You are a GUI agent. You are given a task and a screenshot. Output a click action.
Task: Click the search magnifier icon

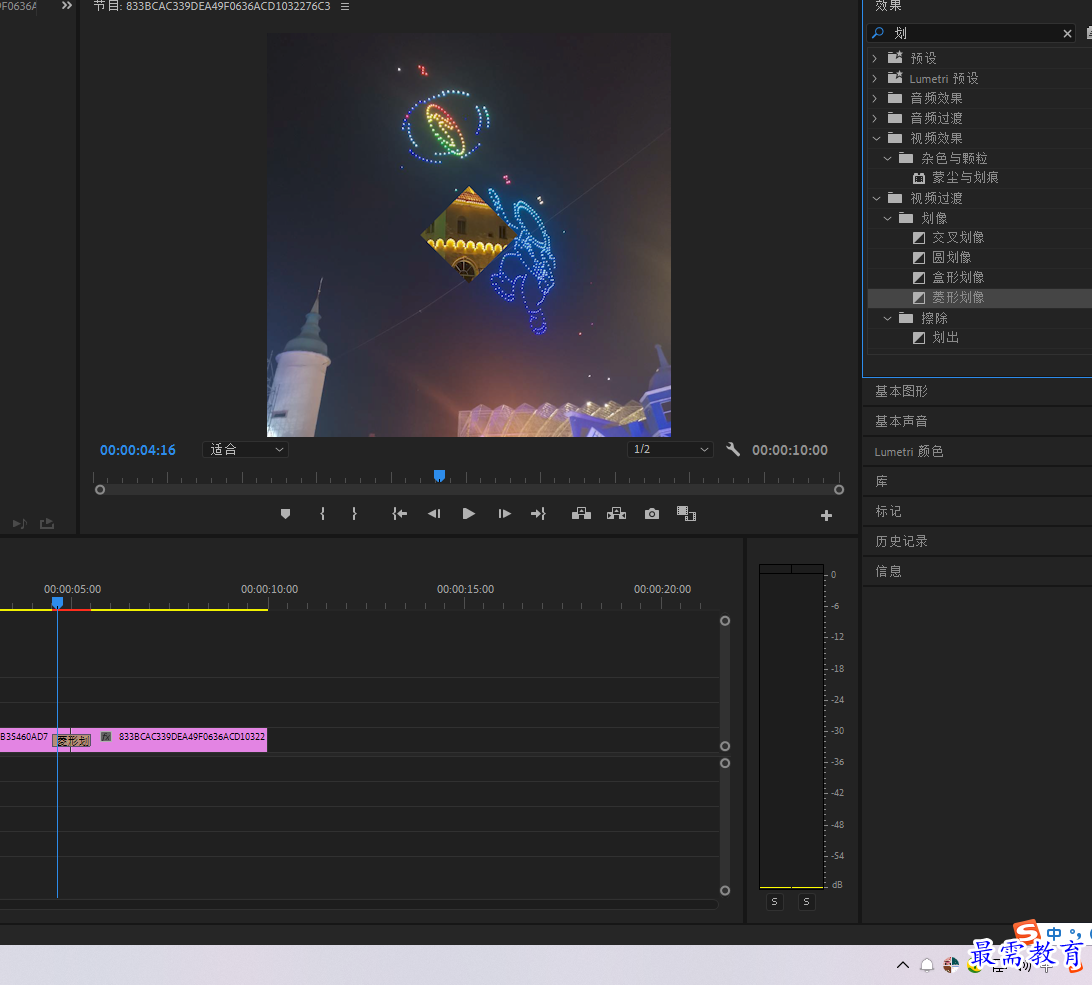point(878,33)
